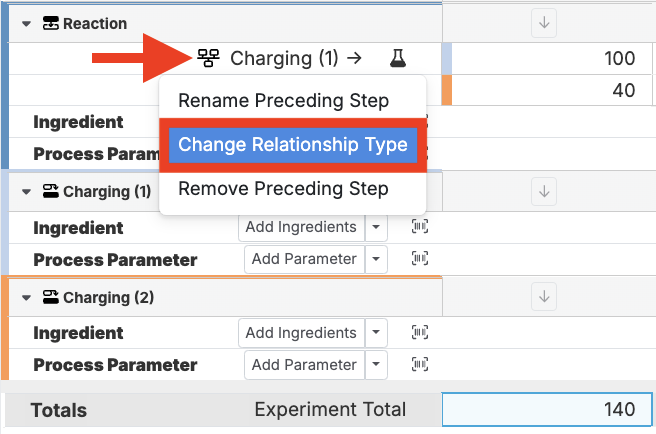Viewport: 656px width, 434px height.
Task: Click Add Parameter button under Charging (1)
Action: tap(304, 259)
